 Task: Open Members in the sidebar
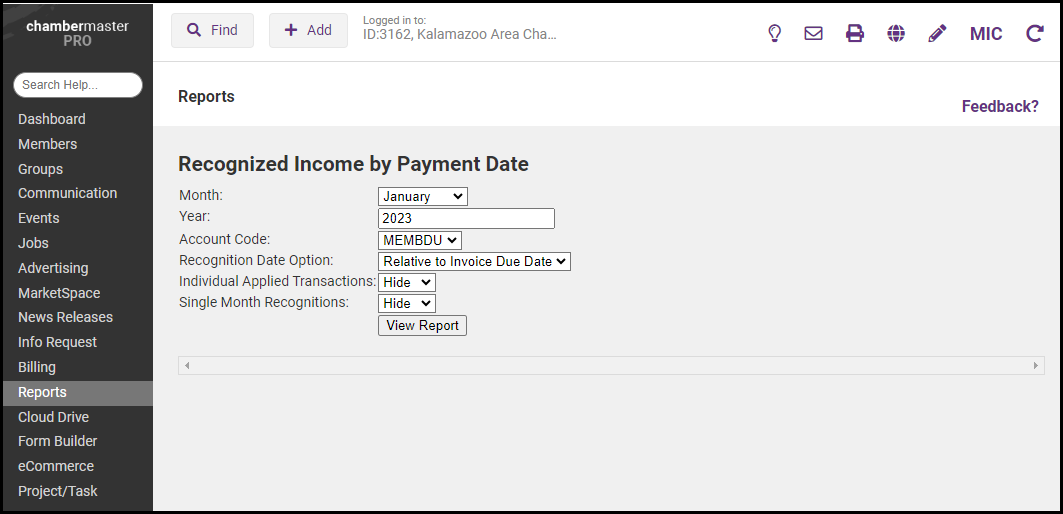coord(47,144)
